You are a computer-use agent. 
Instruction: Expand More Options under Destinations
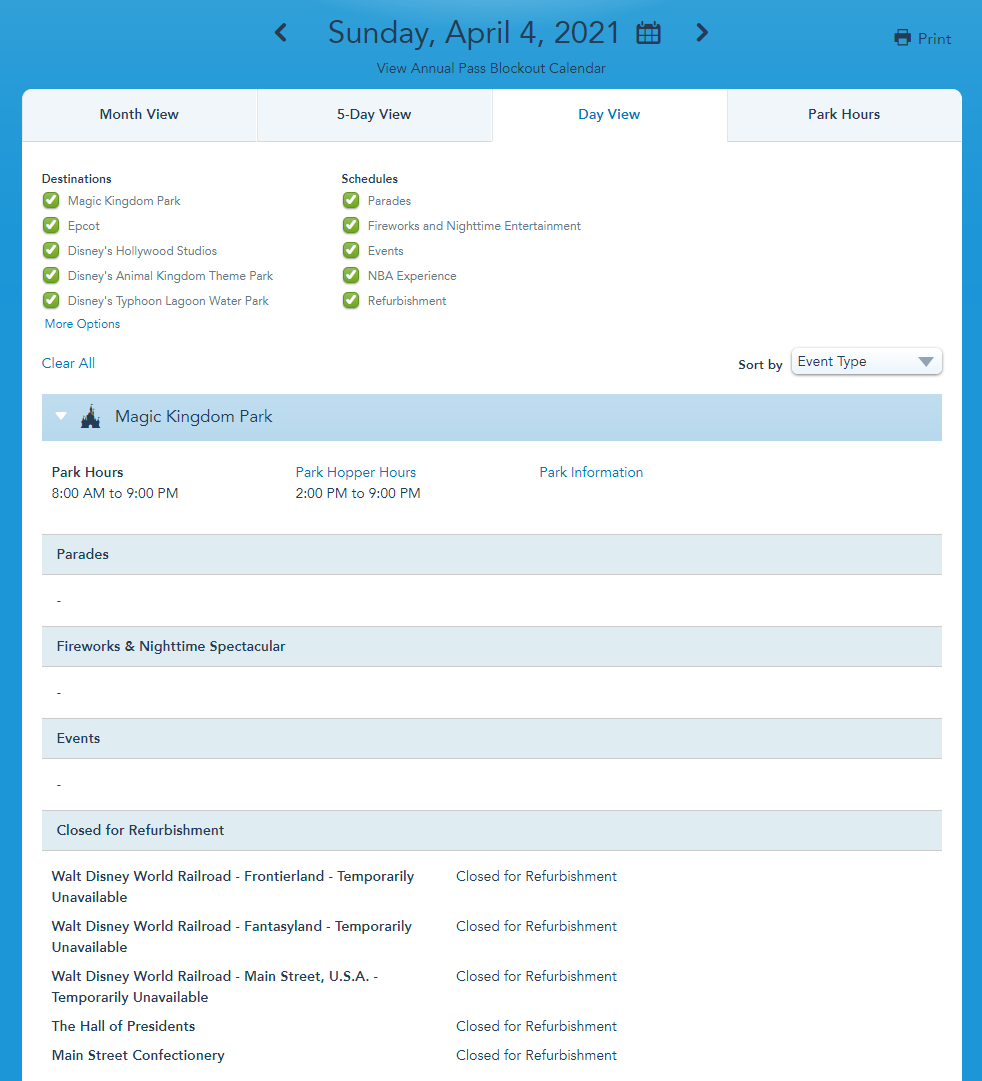pos(82,324)
